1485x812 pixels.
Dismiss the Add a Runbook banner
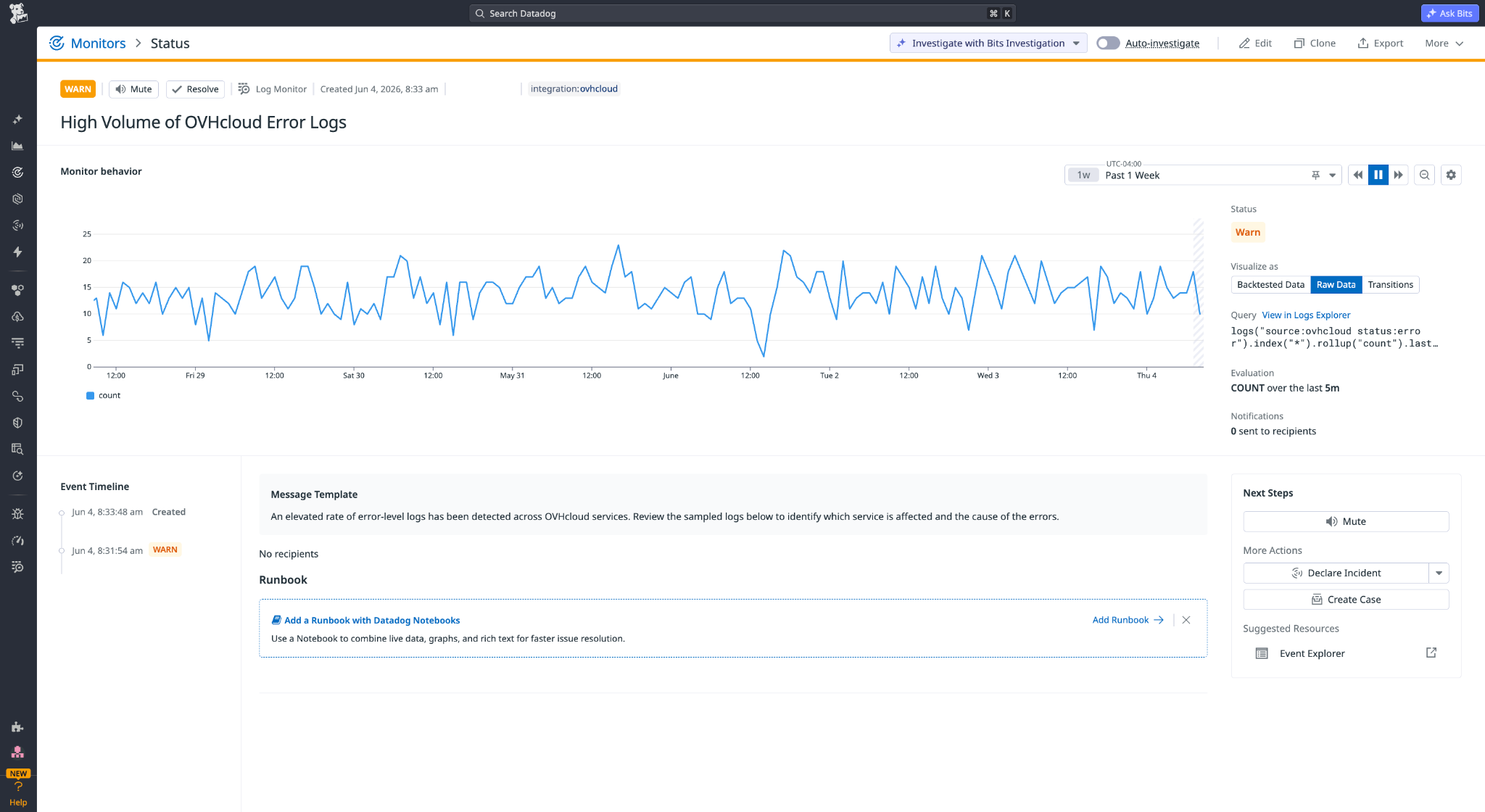click(x=1186, y=620)
